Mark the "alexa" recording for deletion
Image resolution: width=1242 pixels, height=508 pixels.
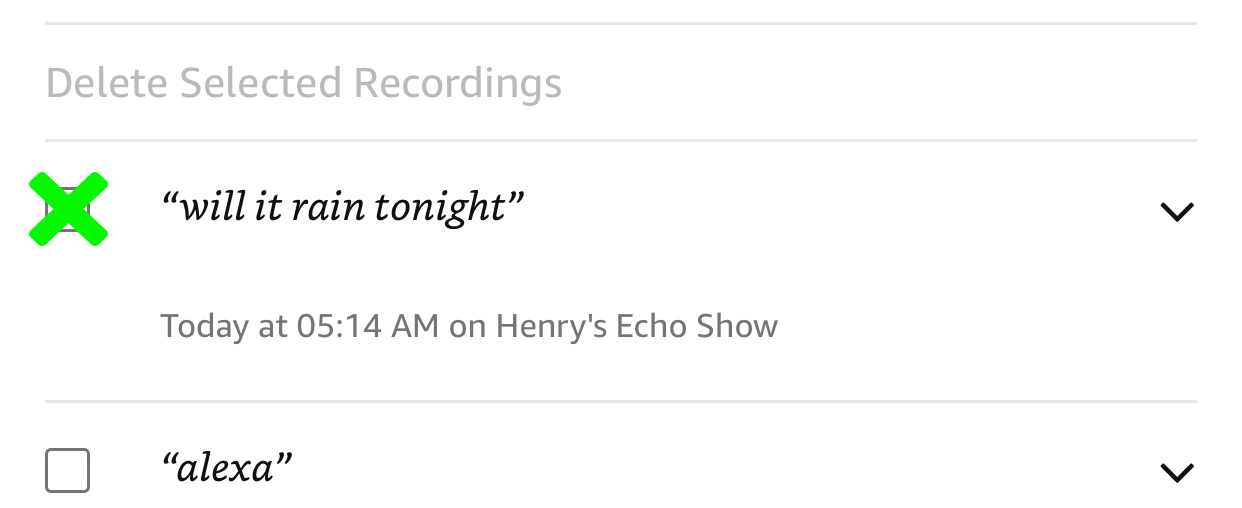point(67,471)
